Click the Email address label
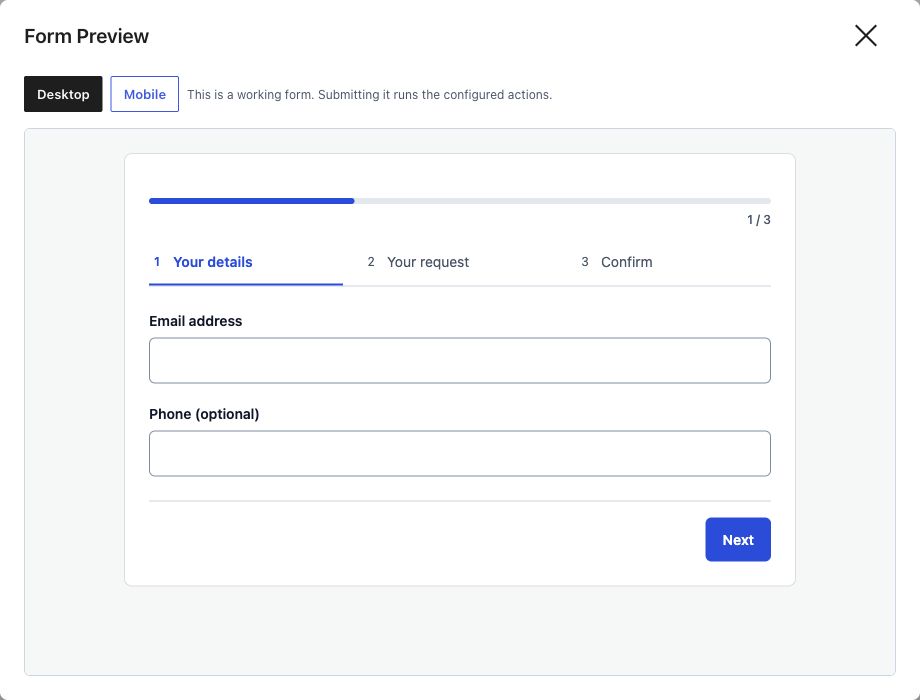Screen dimensions: 920x700 195,321
